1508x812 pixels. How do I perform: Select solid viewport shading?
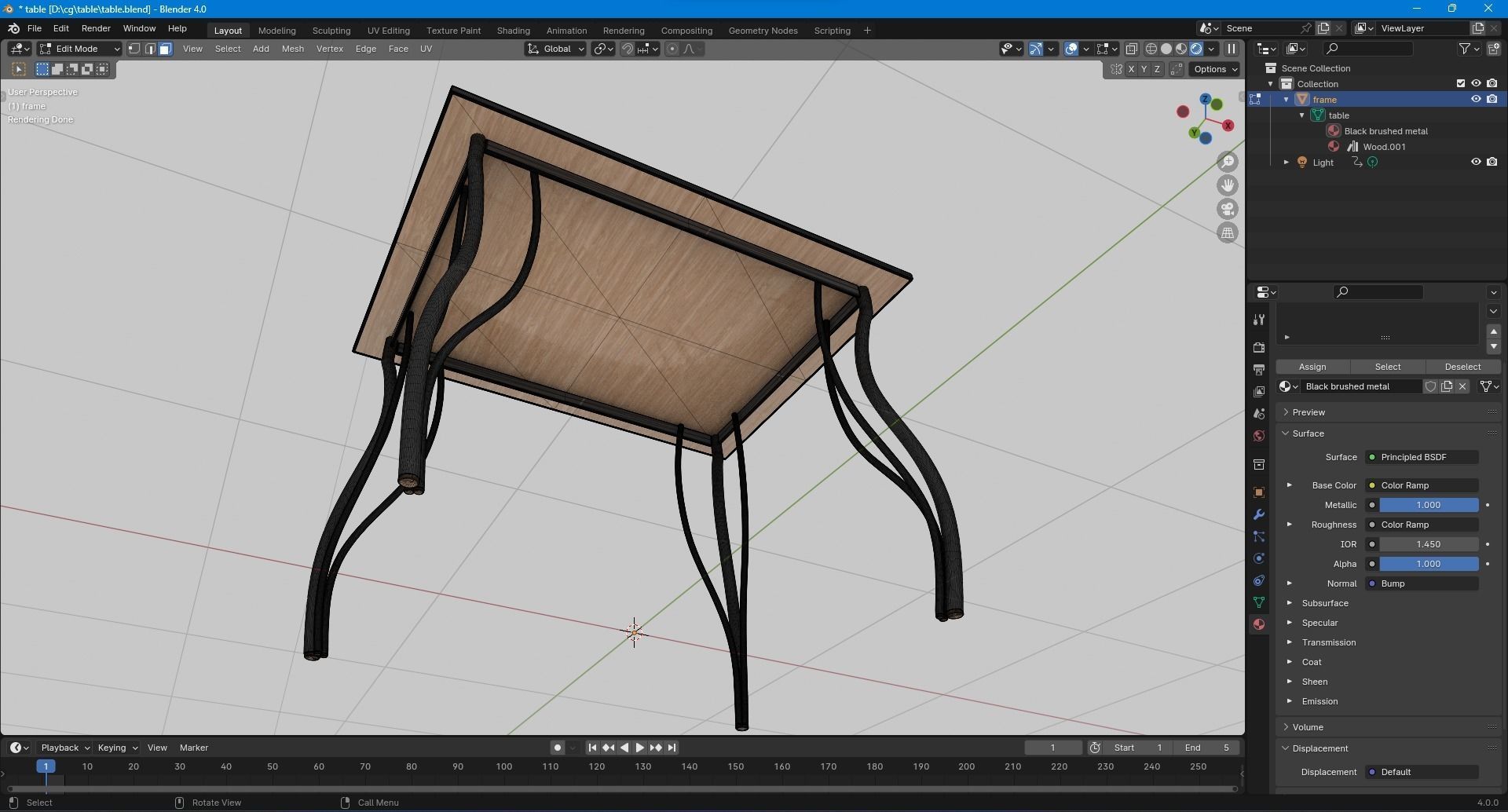pos(1166,49)
